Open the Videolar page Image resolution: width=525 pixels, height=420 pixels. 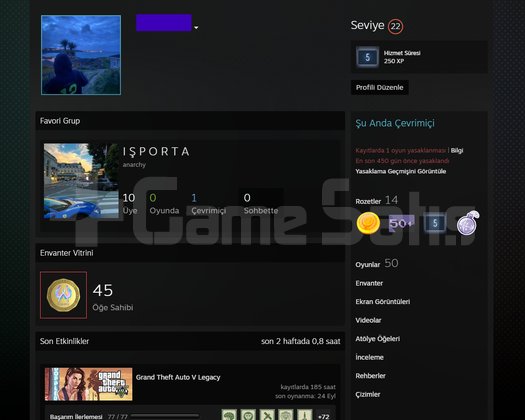coord(368,321)
